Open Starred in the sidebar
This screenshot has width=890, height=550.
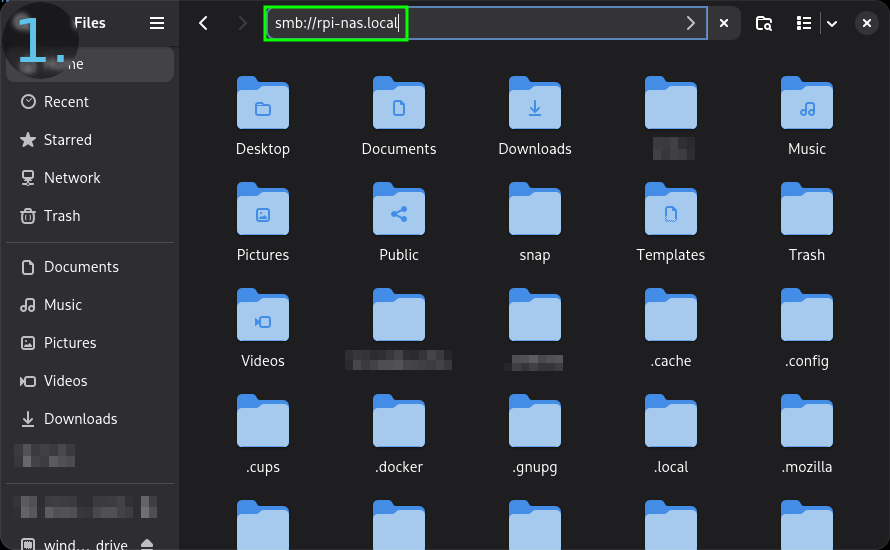(x=67, y=140)
